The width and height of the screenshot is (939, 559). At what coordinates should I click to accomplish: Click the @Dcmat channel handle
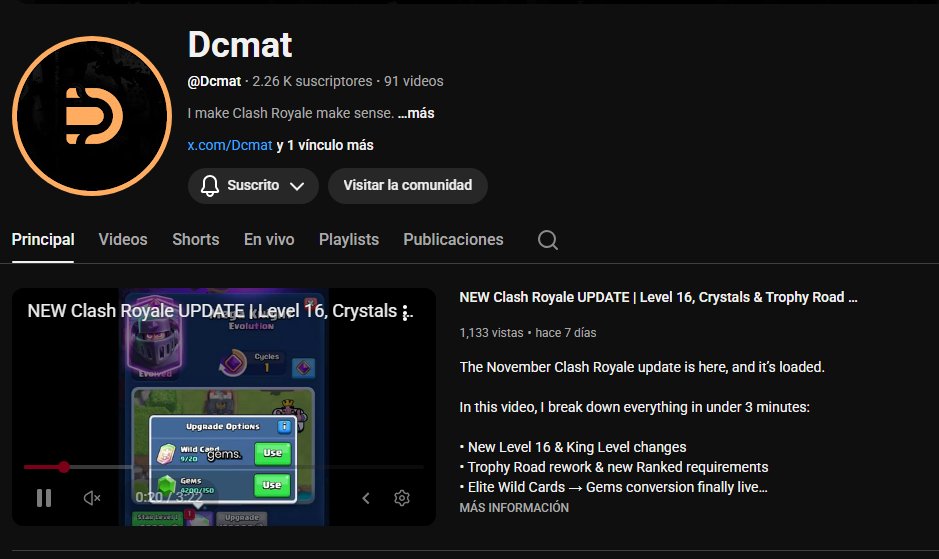point(214,81)
